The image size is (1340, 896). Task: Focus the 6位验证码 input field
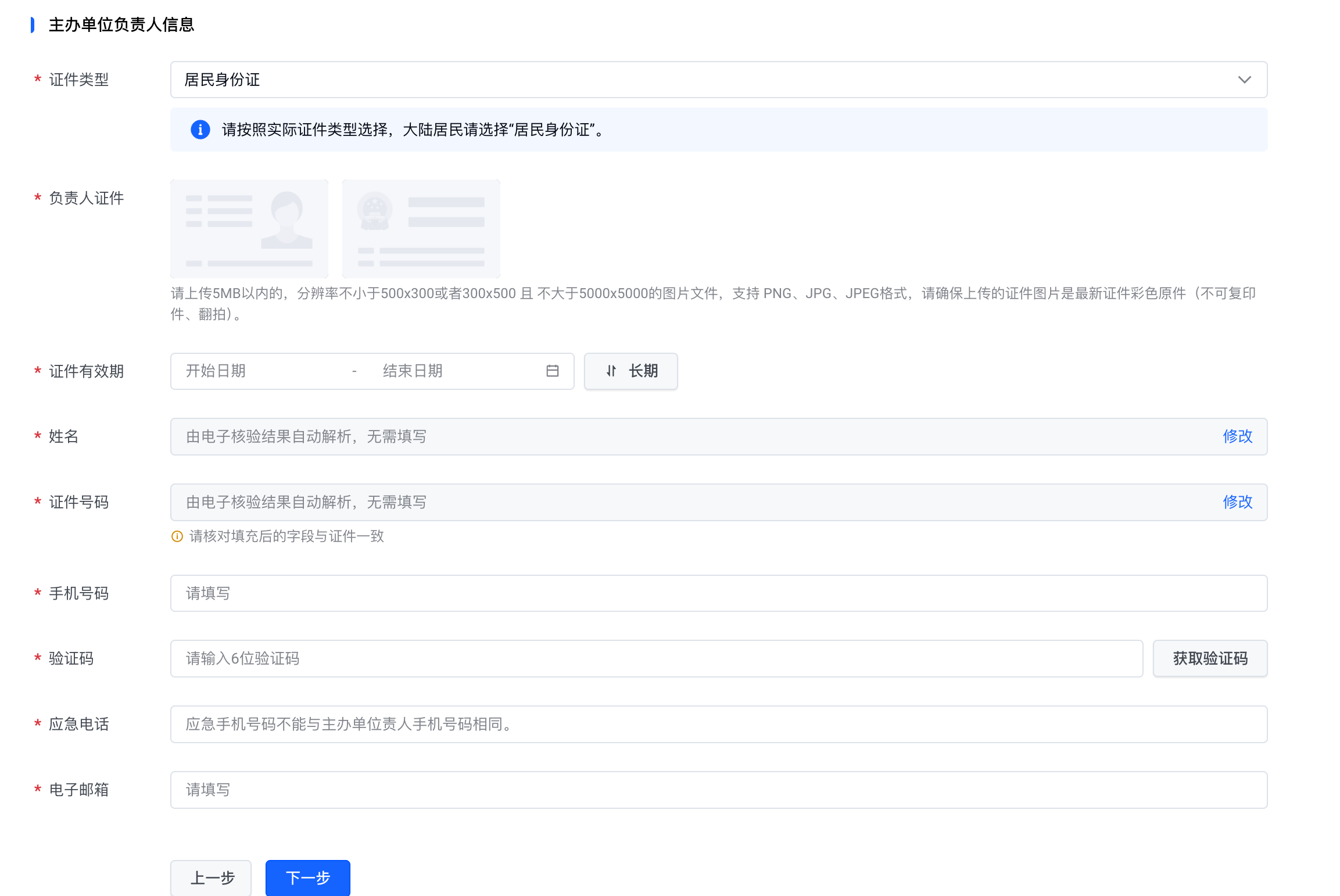click(657, 658)
